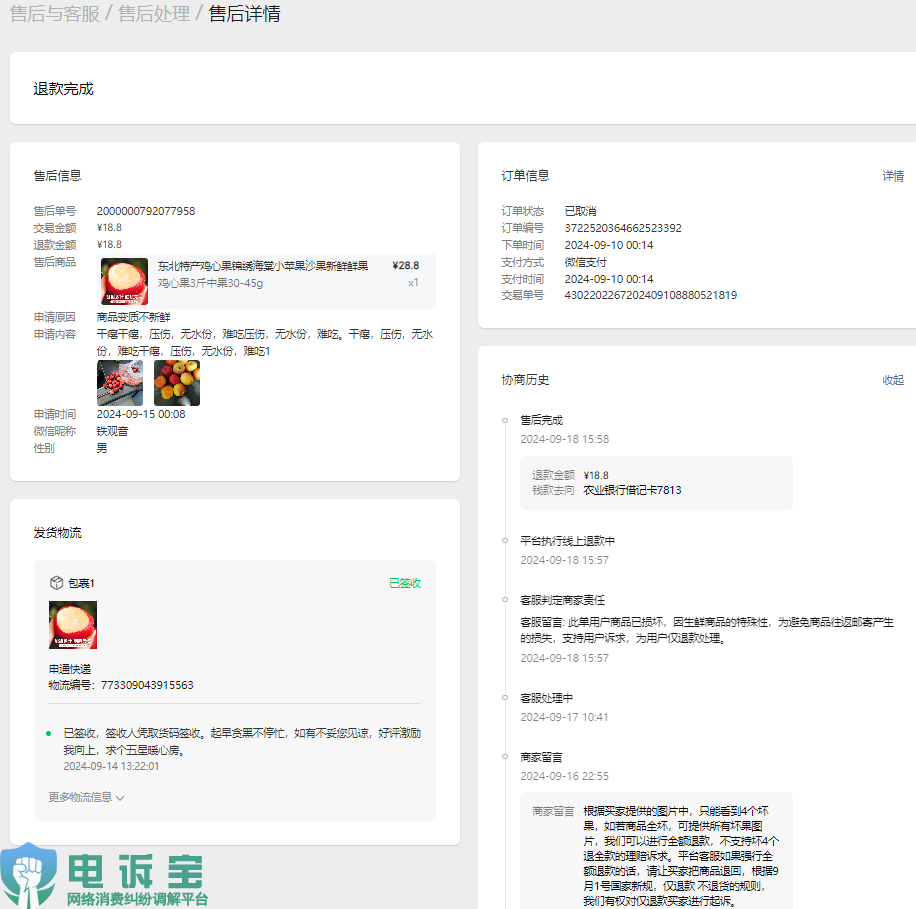Select logistics number 773309043915563

[147, 685]
